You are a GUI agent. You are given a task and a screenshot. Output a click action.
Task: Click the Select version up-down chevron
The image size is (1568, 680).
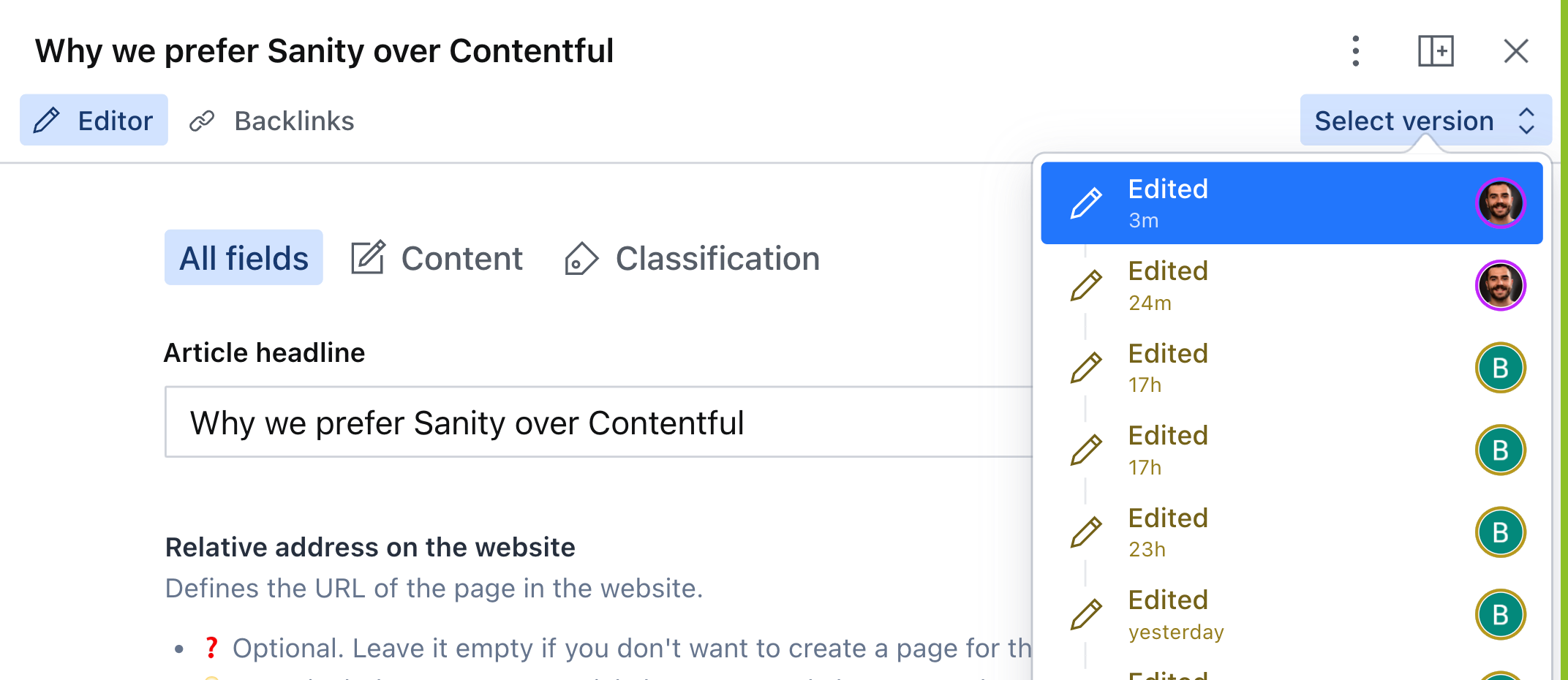click(1526, 121)
